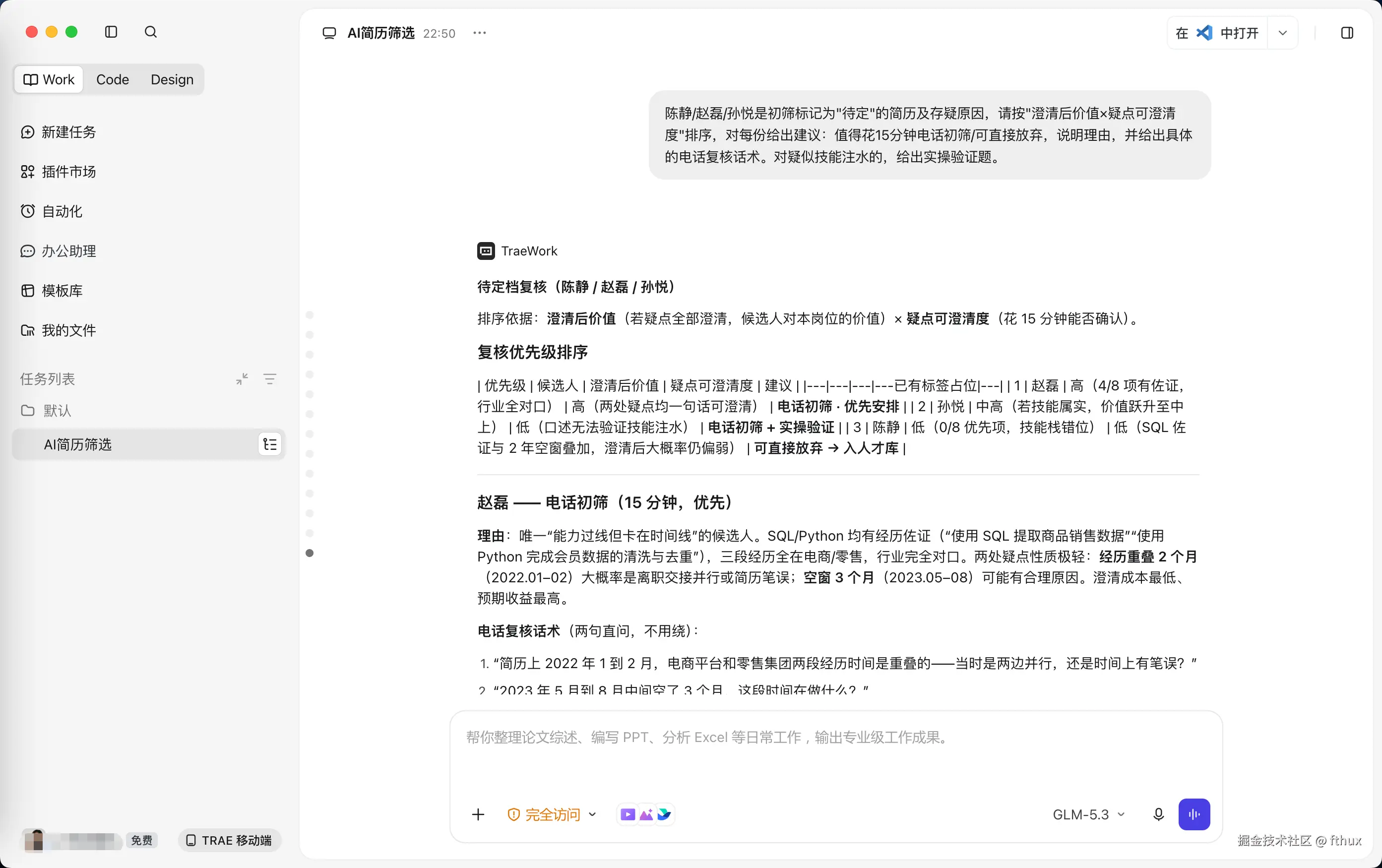Click the 22:50 timestamp in the header
Image resolution: width=1382 pixels, height=868 pixels.
(439, 33)
